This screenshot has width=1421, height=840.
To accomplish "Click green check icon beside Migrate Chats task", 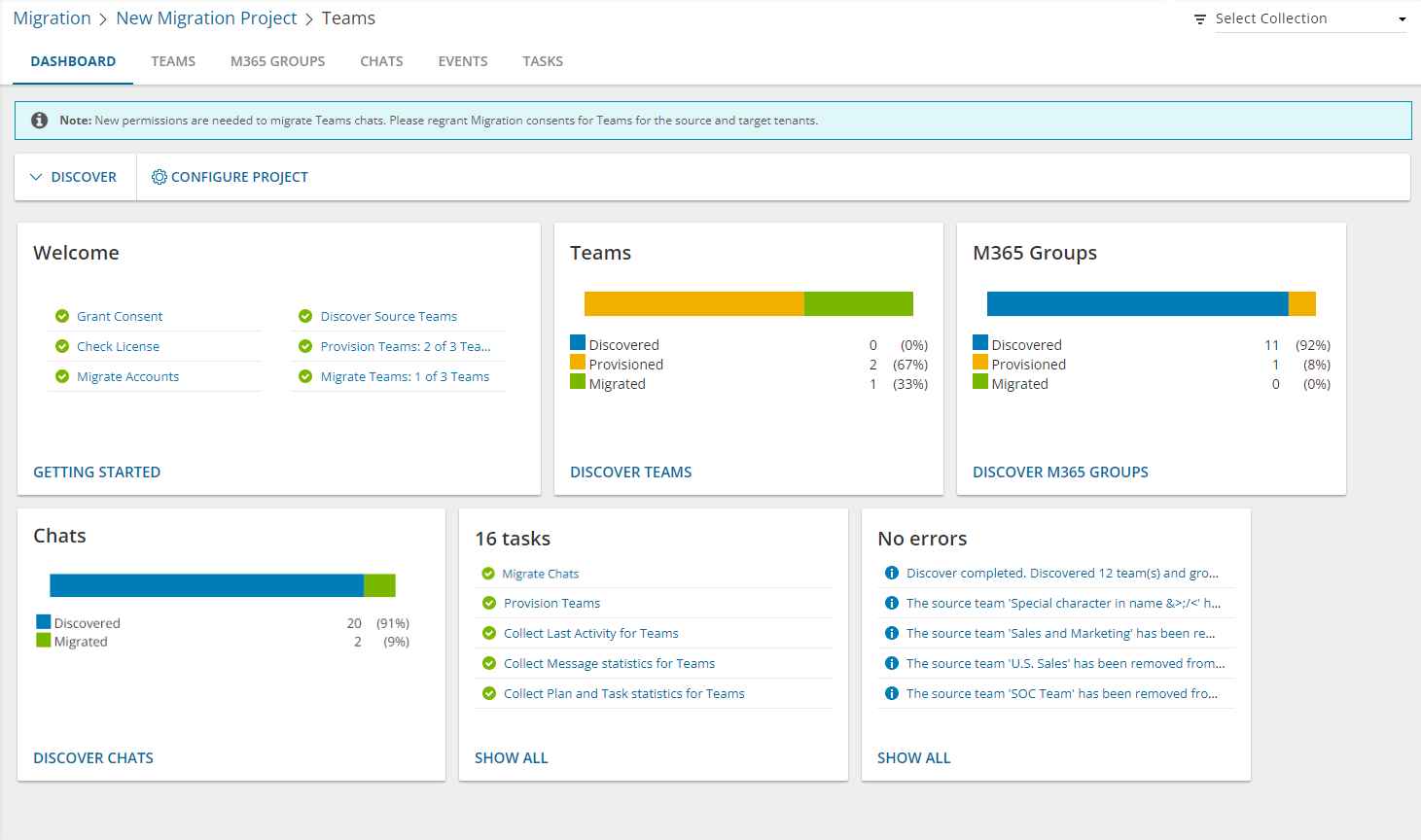I will click(488, 574).
